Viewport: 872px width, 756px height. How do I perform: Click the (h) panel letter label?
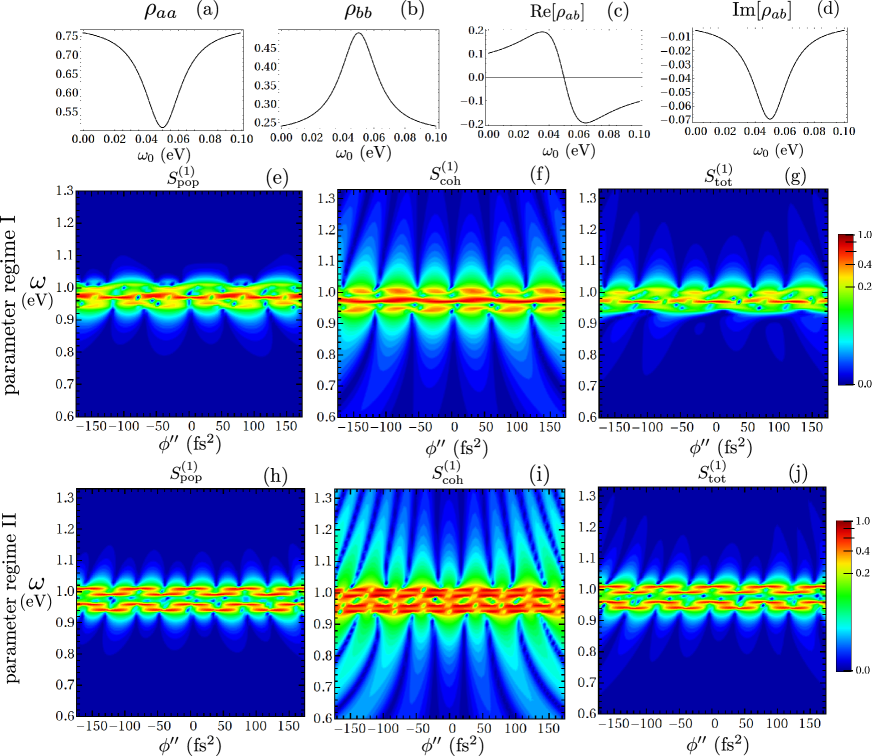[276, 477]
